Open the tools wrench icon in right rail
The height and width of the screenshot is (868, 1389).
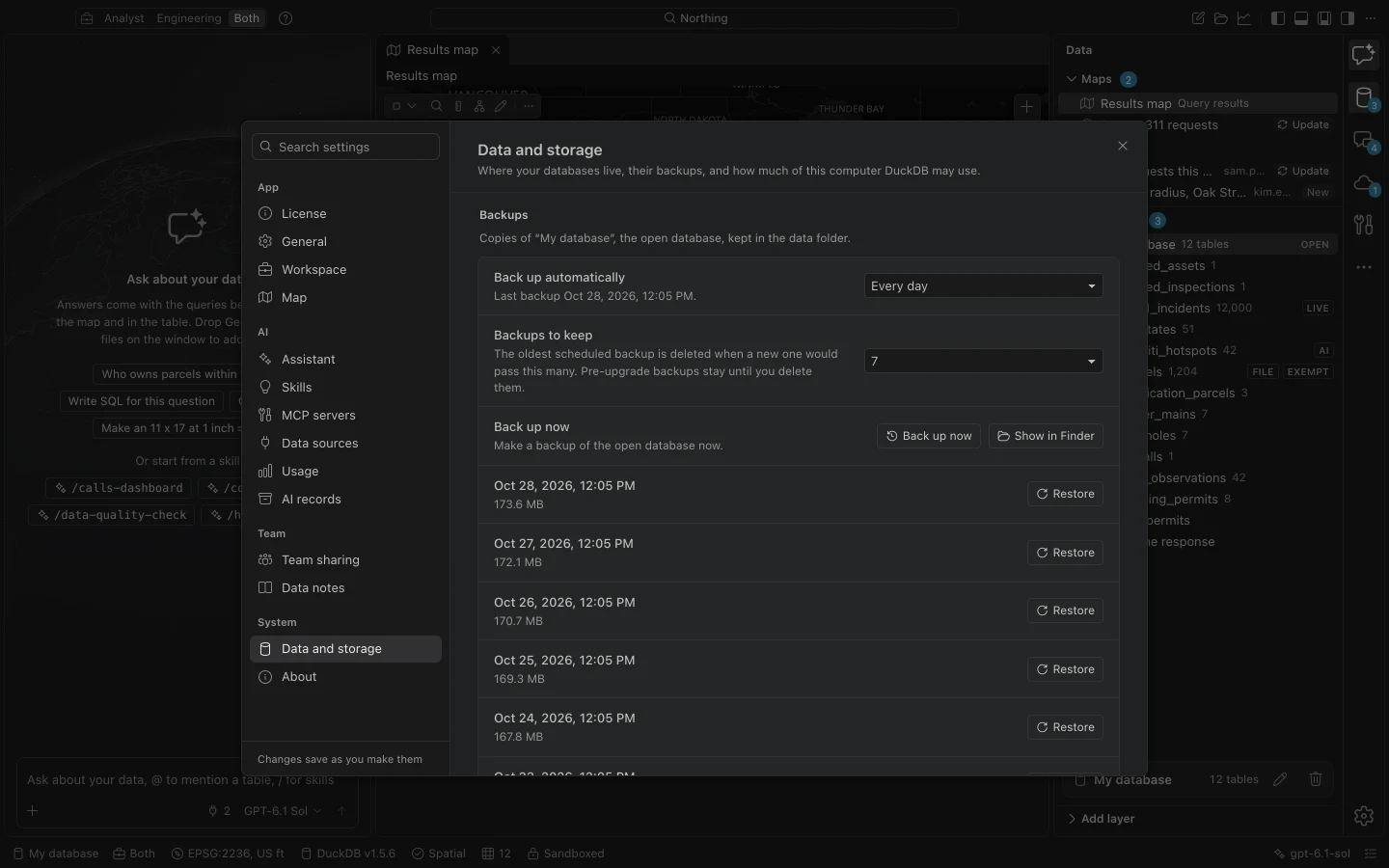click(1363, 225)
